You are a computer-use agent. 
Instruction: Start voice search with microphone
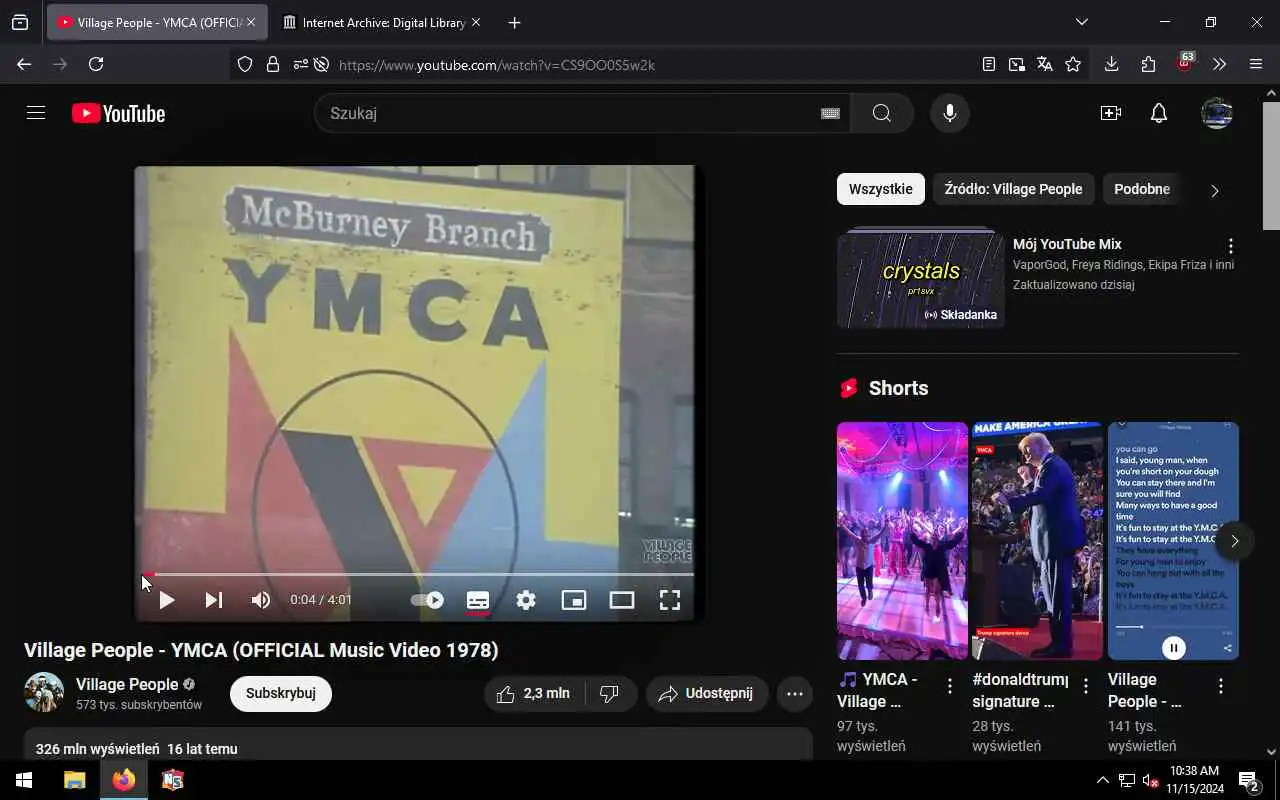click(950, 113)
